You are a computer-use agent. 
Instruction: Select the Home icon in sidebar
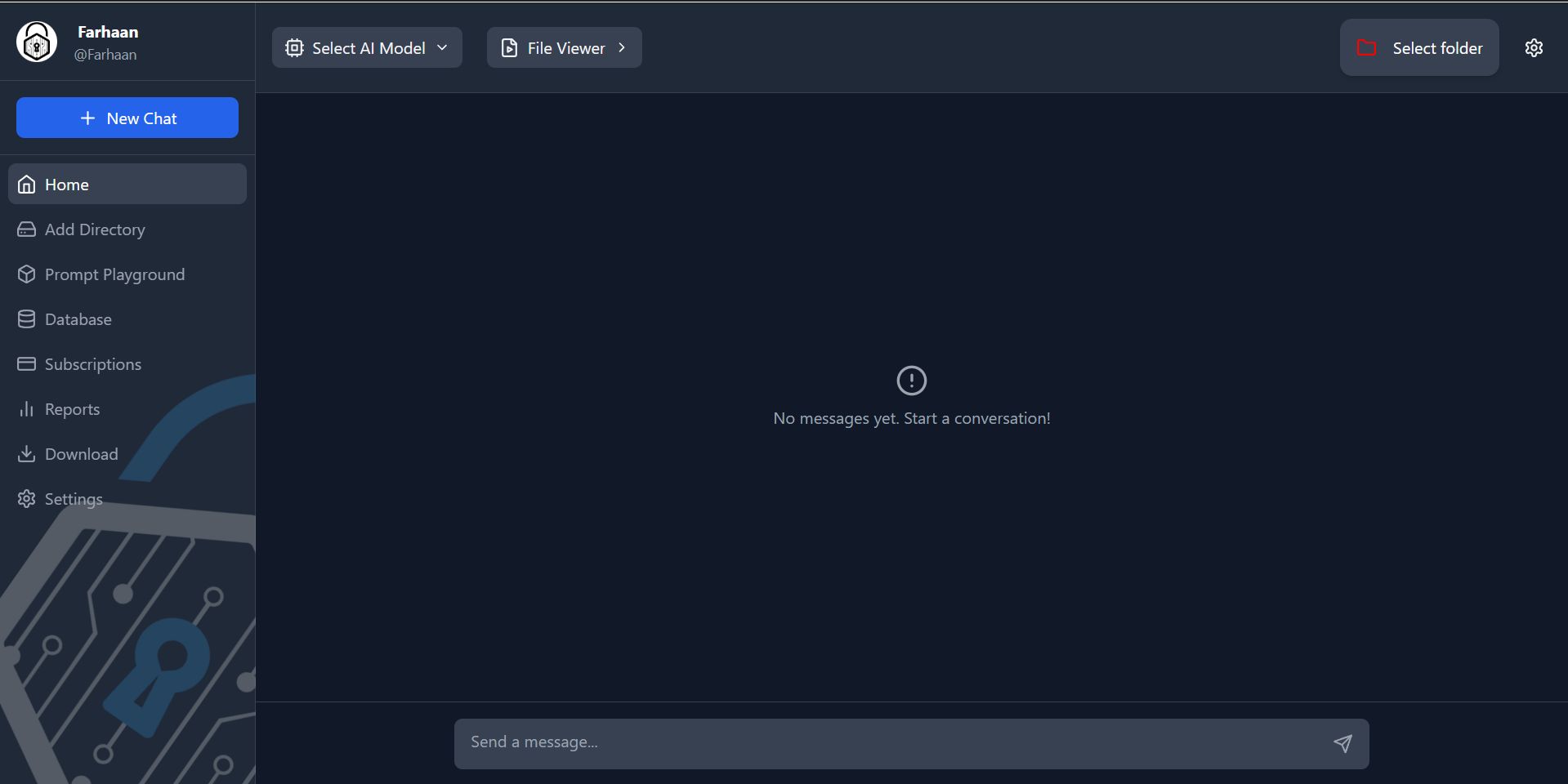coord(27,184)
